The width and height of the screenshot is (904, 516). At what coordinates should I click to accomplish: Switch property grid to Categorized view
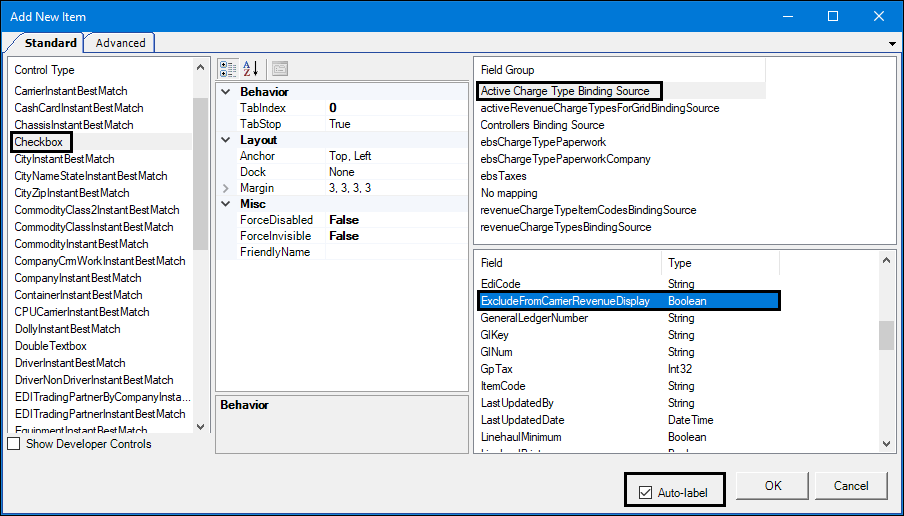click(228, 69)
